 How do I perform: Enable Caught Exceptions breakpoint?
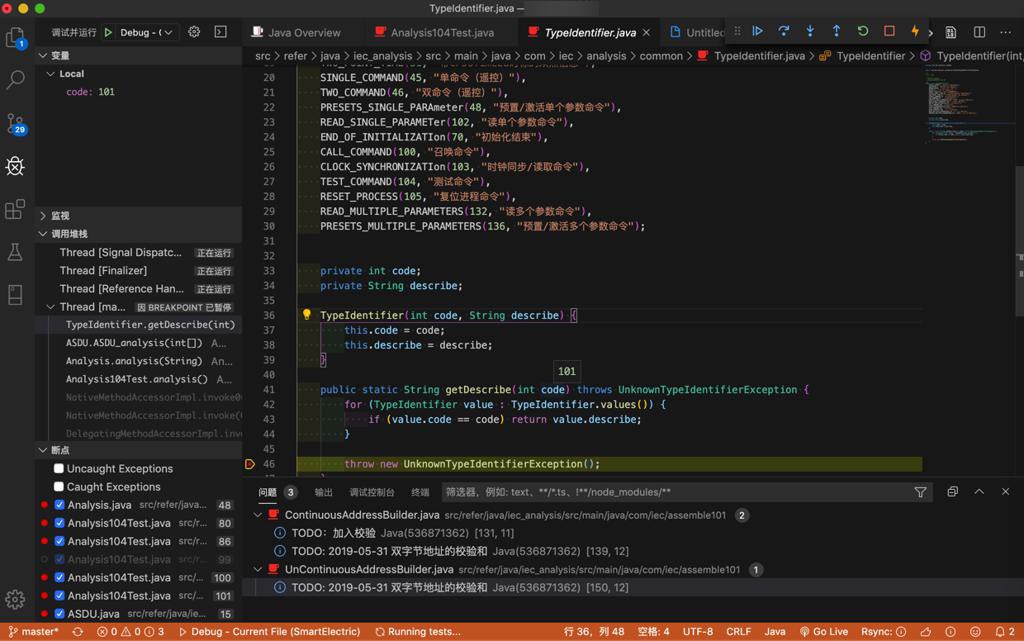(x=59, y=487)
